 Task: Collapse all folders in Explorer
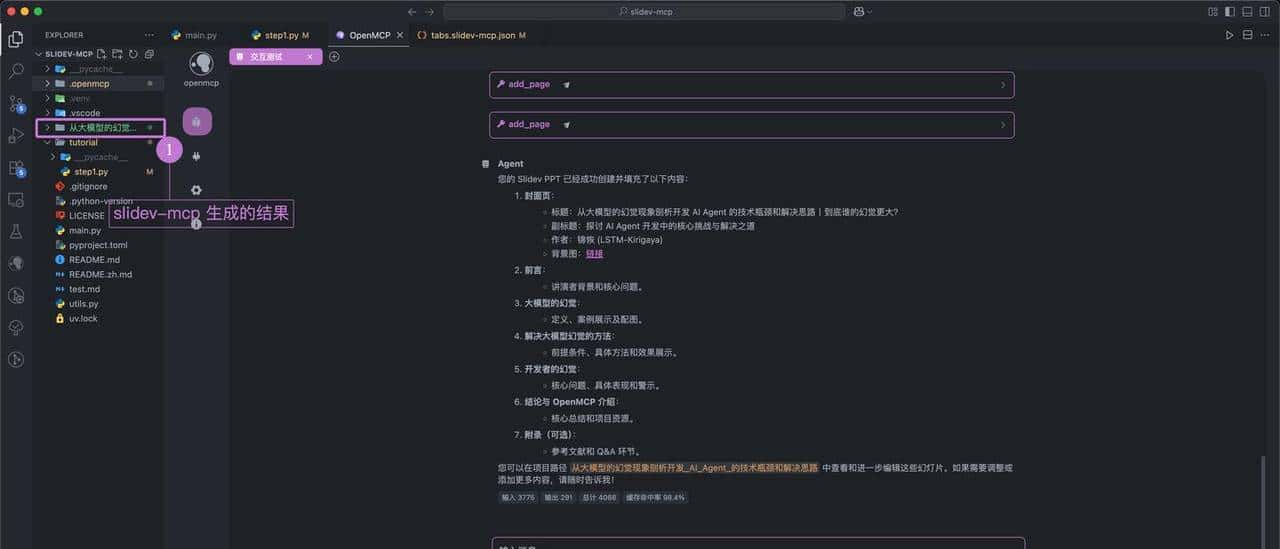[x=149, y=53]
